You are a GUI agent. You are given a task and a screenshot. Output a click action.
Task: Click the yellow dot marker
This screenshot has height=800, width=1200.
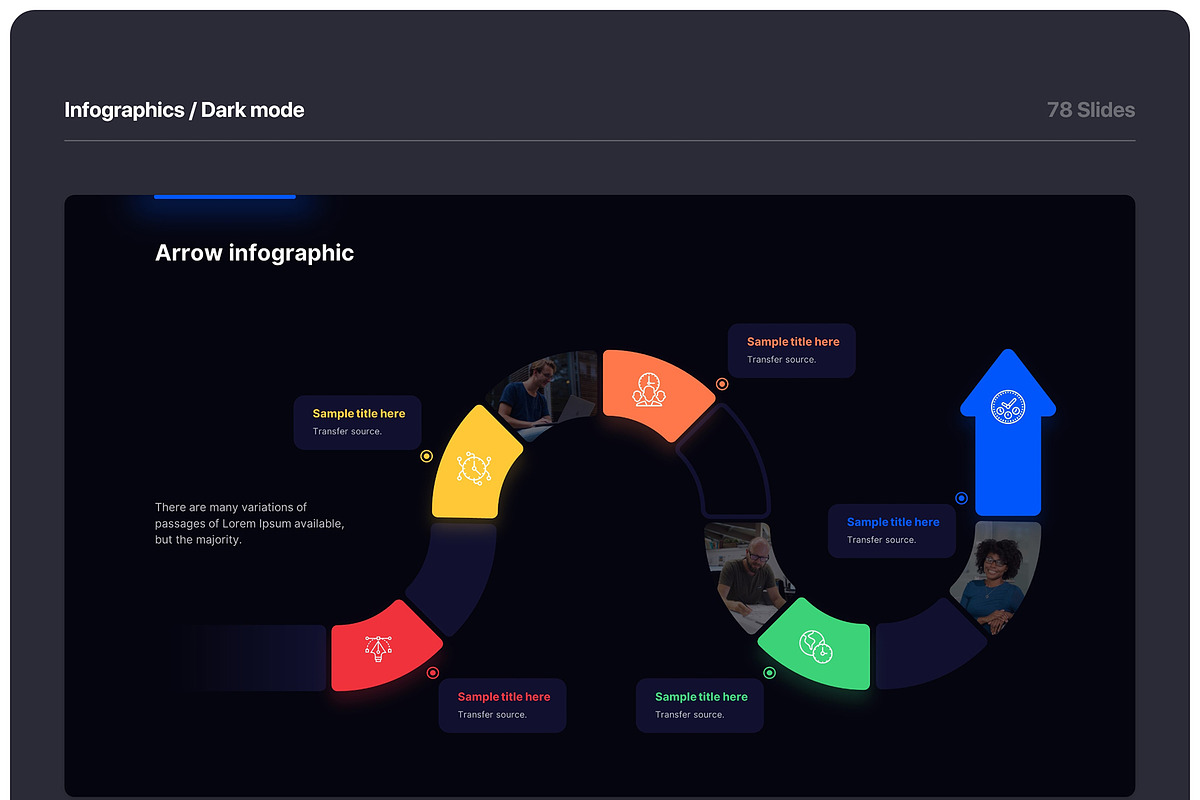426,456
